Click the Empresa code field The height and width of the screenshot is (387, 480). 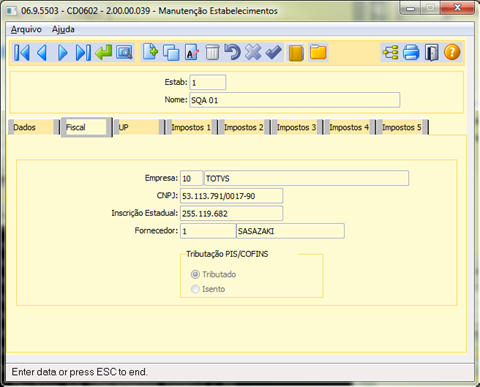click(x=191, y=178)
